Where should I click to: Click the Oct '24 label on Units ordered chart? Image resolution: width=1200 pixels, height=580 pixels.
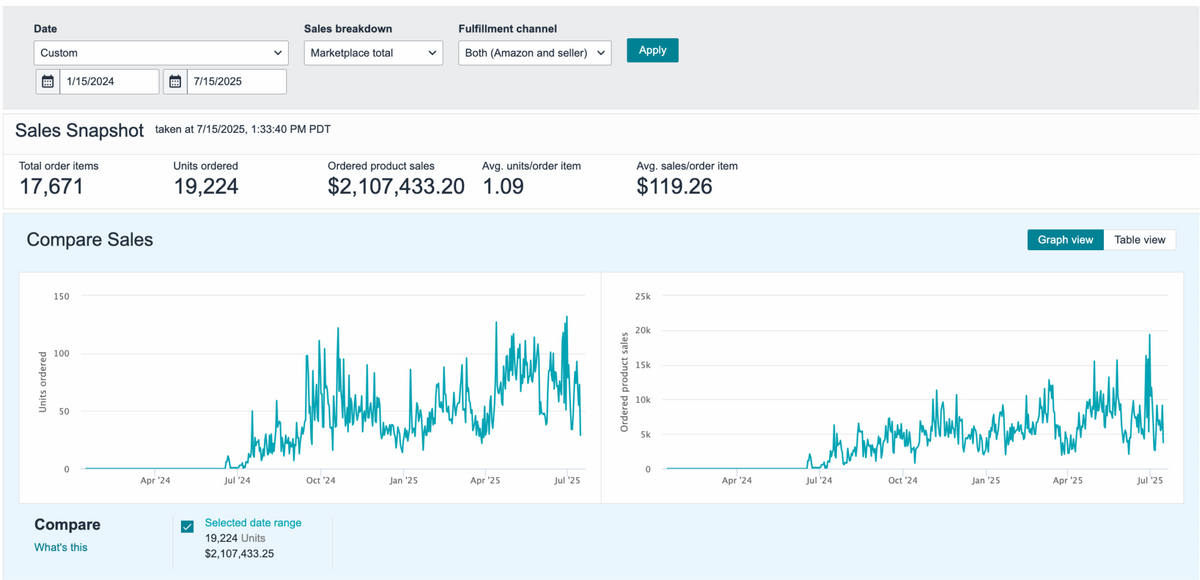pos(320,481)
